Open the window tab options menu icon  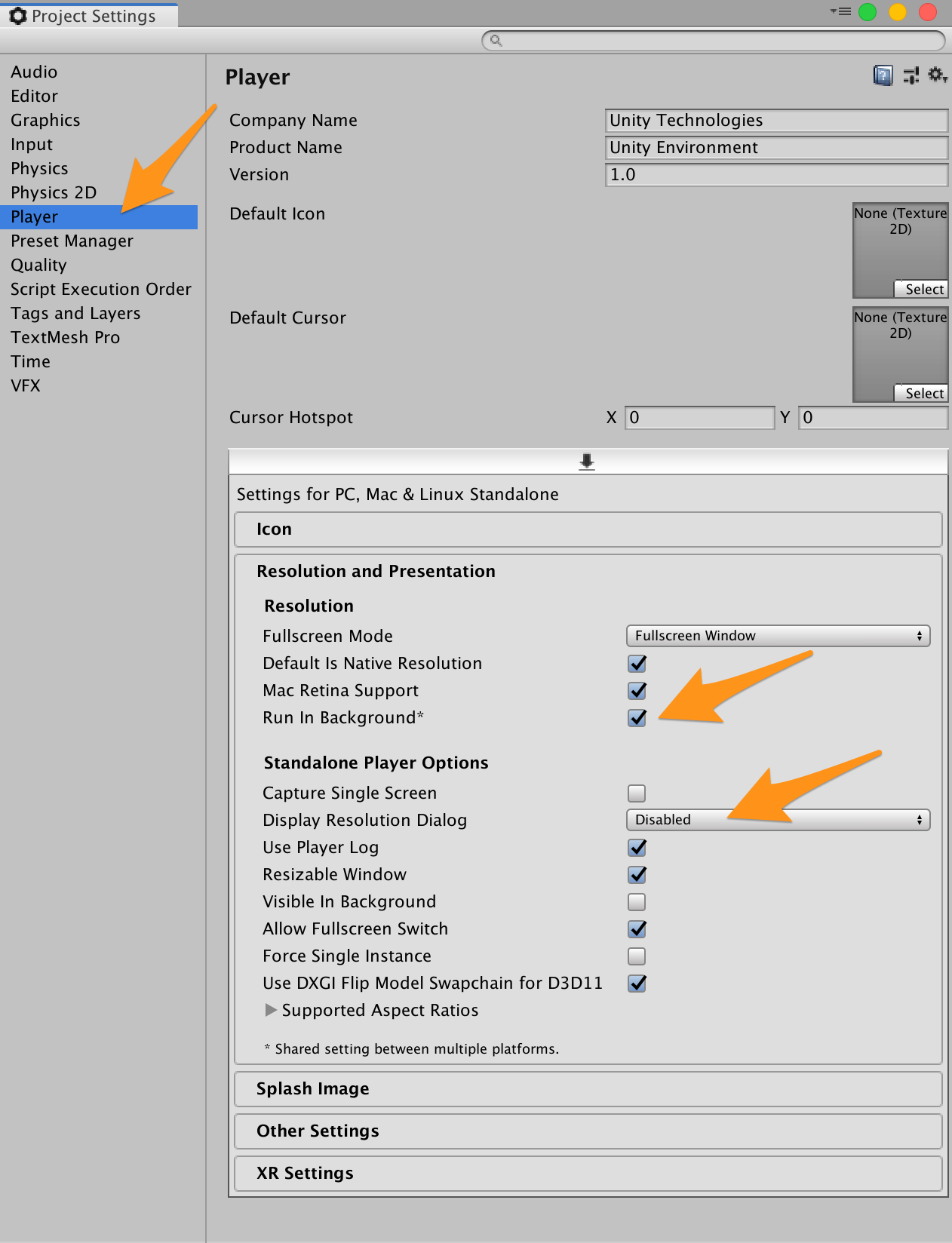coord(840,12)
